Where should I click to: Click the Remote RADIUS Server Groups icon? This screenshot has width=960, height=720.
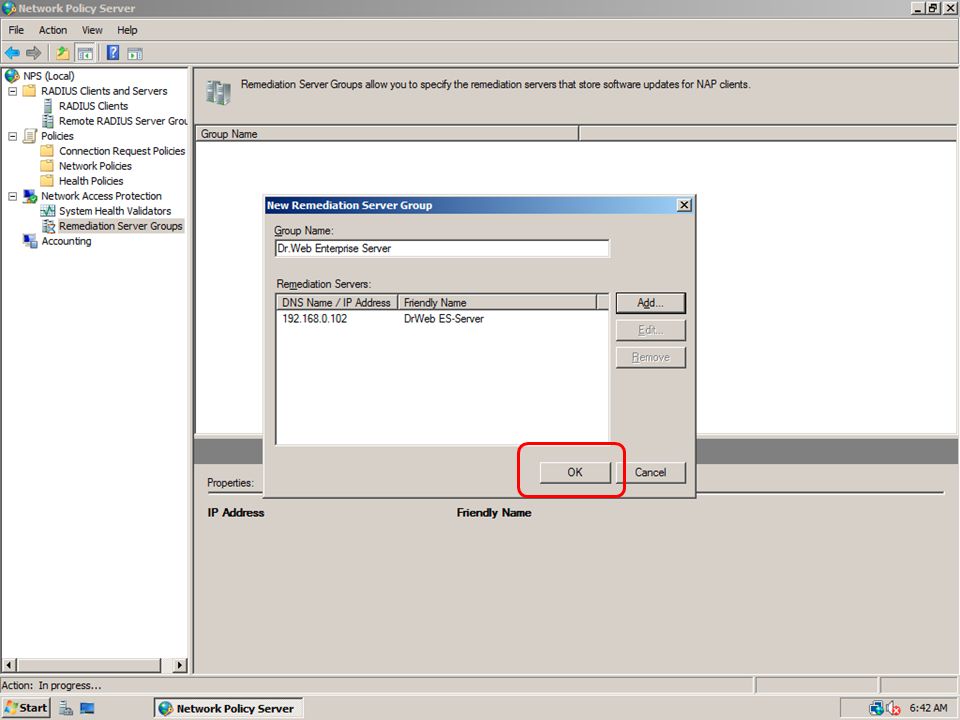point(48,121)
